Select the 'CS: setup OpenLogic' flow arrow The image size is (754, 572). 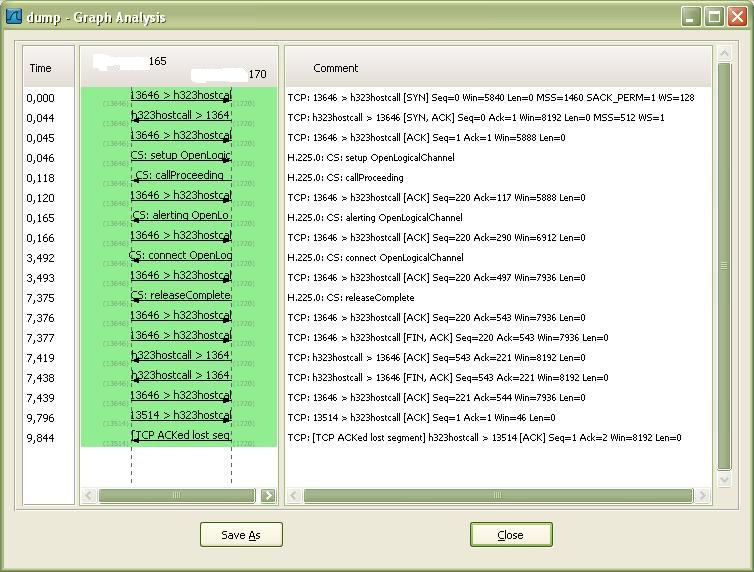click(x=181, y=156)
